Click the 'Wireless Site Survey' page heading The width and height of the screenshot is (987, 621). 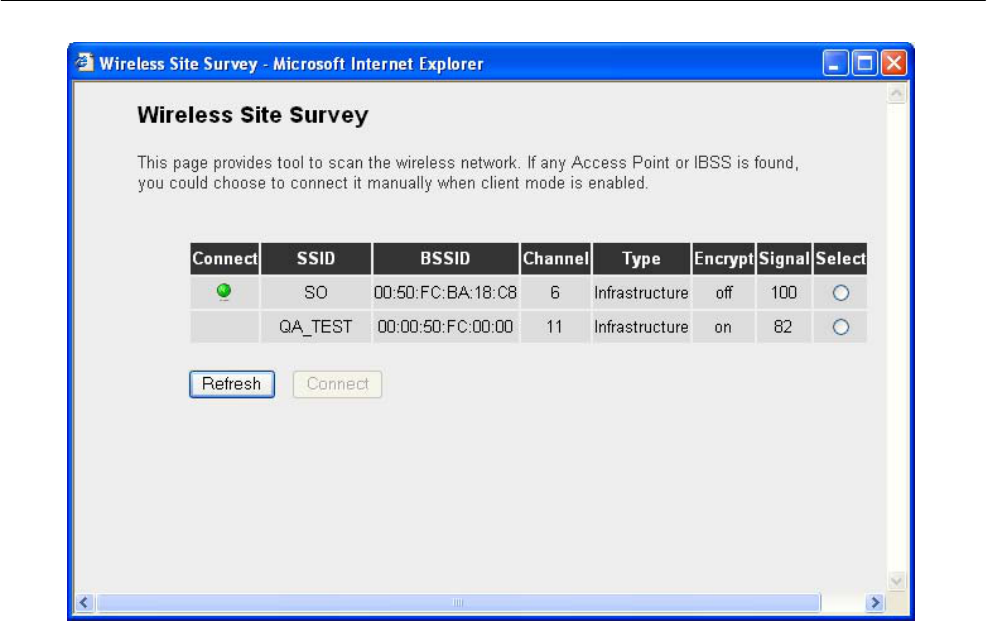(253, 115)
